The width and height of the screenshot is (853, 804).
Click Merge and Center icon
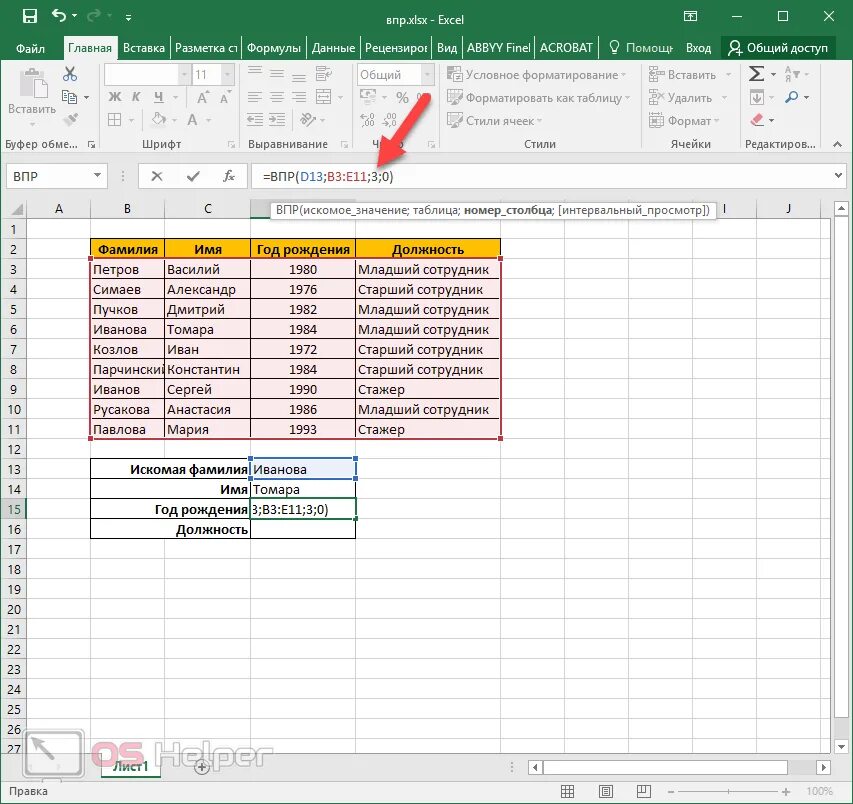click(x=324, y=97)
